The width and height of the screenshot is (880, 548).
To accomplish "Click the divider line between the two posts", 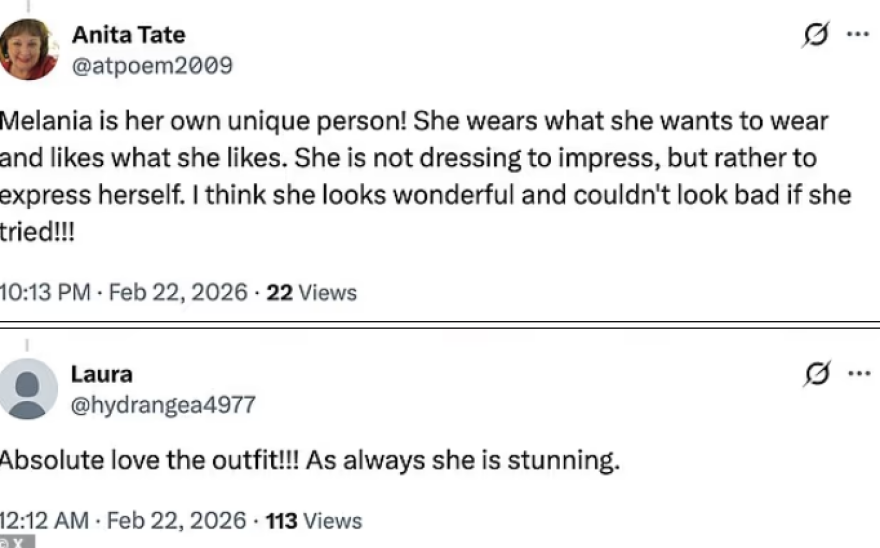I will tap(440, 324).
